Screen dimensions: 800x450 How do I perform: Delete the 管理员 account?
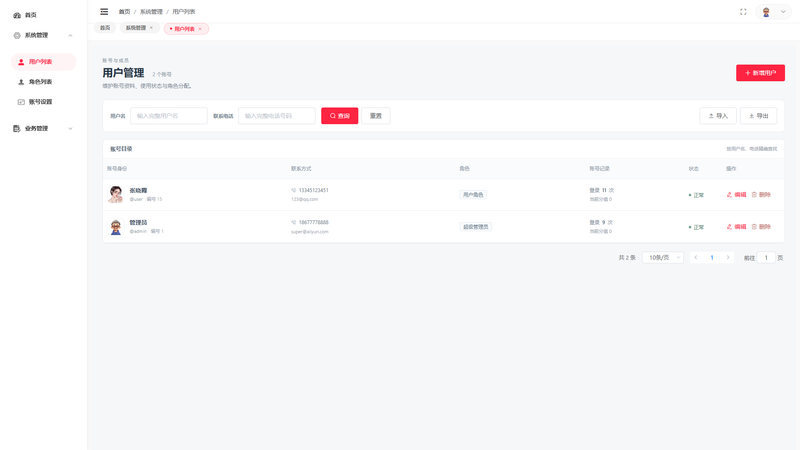tap(761, 227)
